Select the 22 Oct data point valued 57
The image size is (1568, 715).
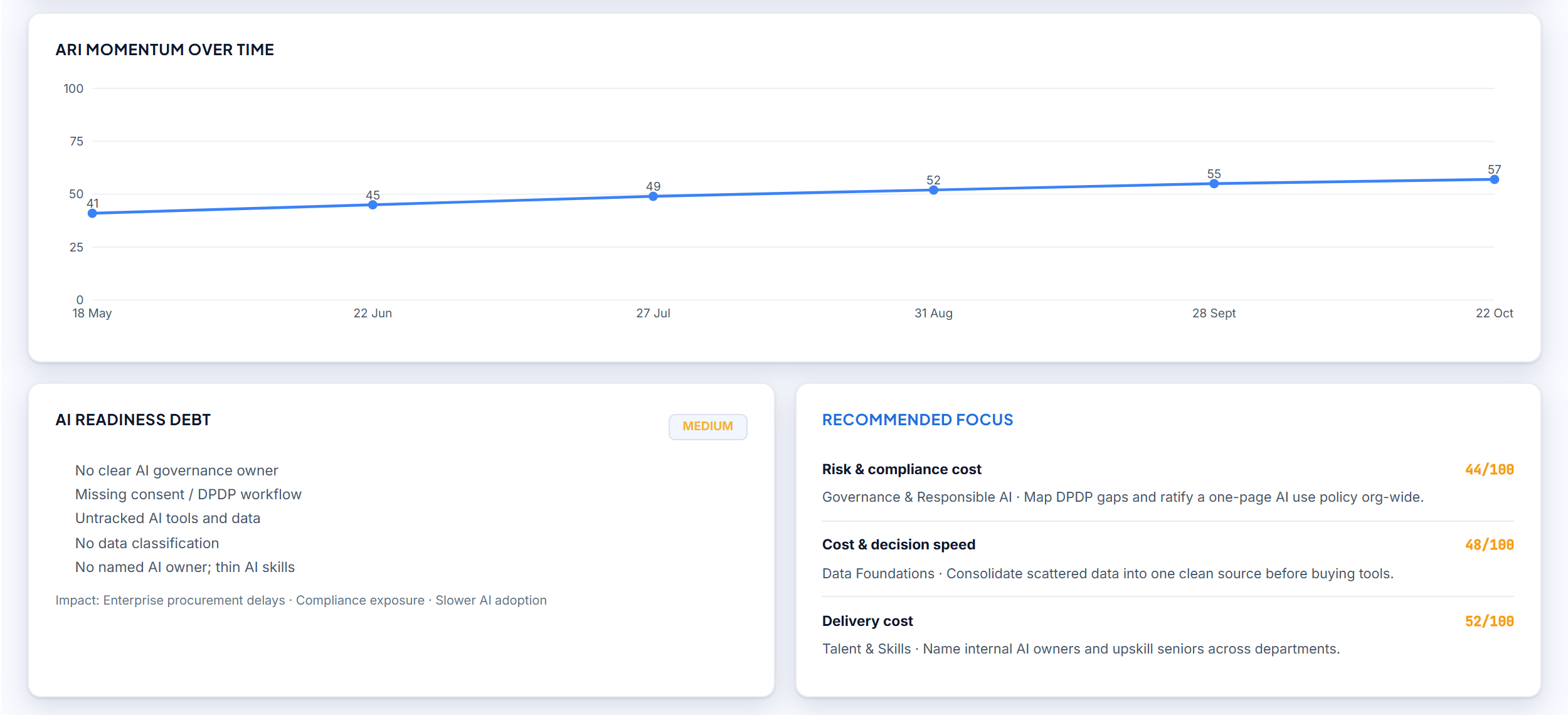[x=1494, y=179]
